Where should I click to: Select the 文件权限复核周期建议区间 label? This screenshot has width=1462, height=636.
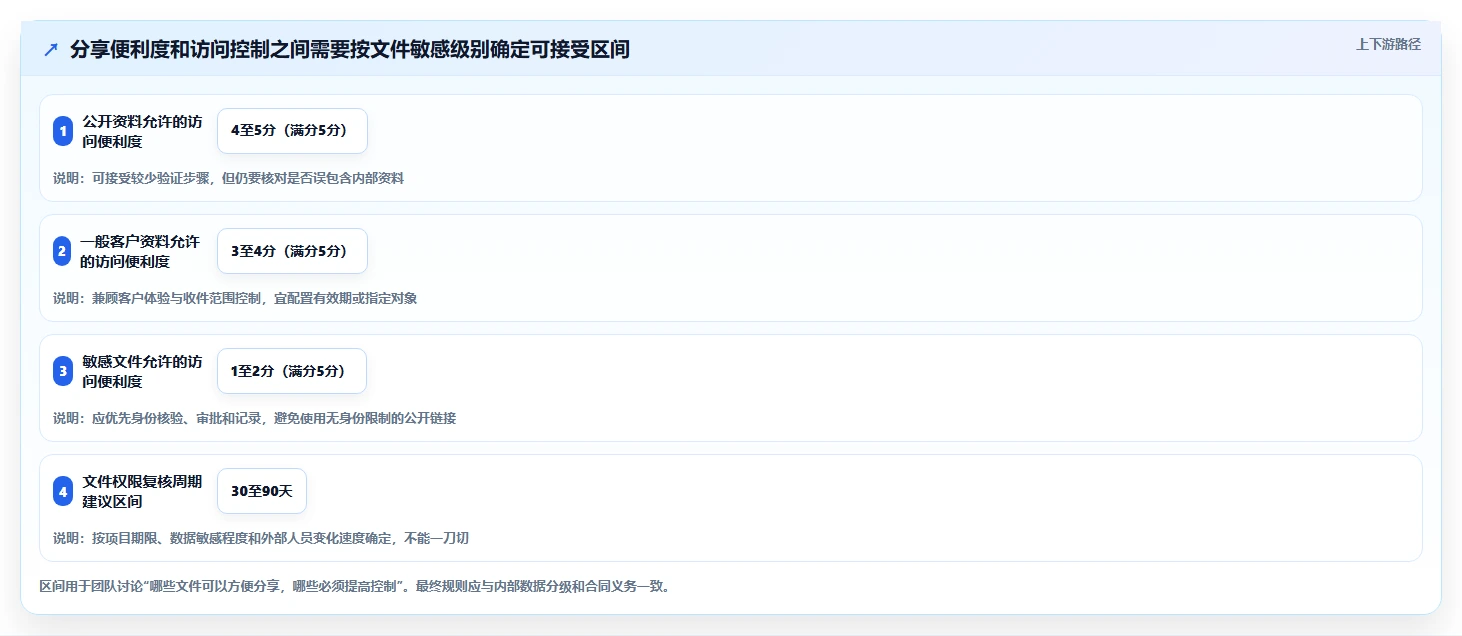(142, 491)
